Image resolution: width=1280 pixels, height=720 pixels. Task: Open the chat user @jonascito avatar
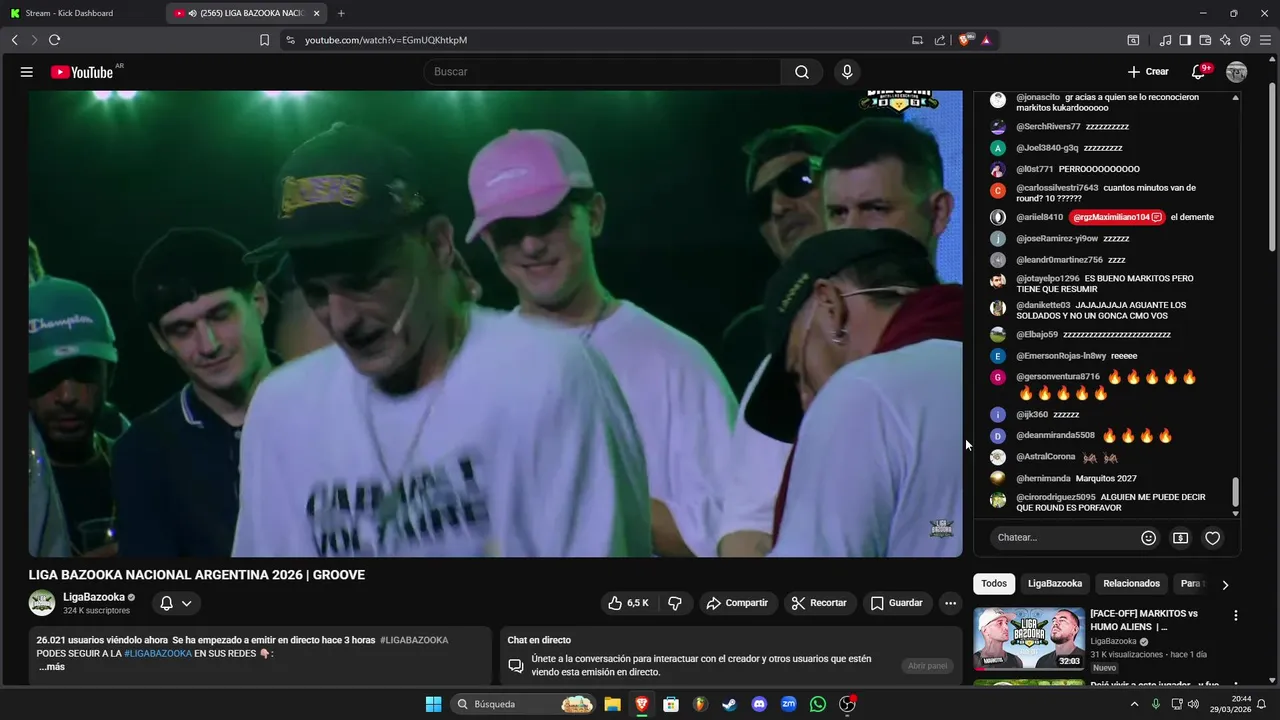[997, 100]
